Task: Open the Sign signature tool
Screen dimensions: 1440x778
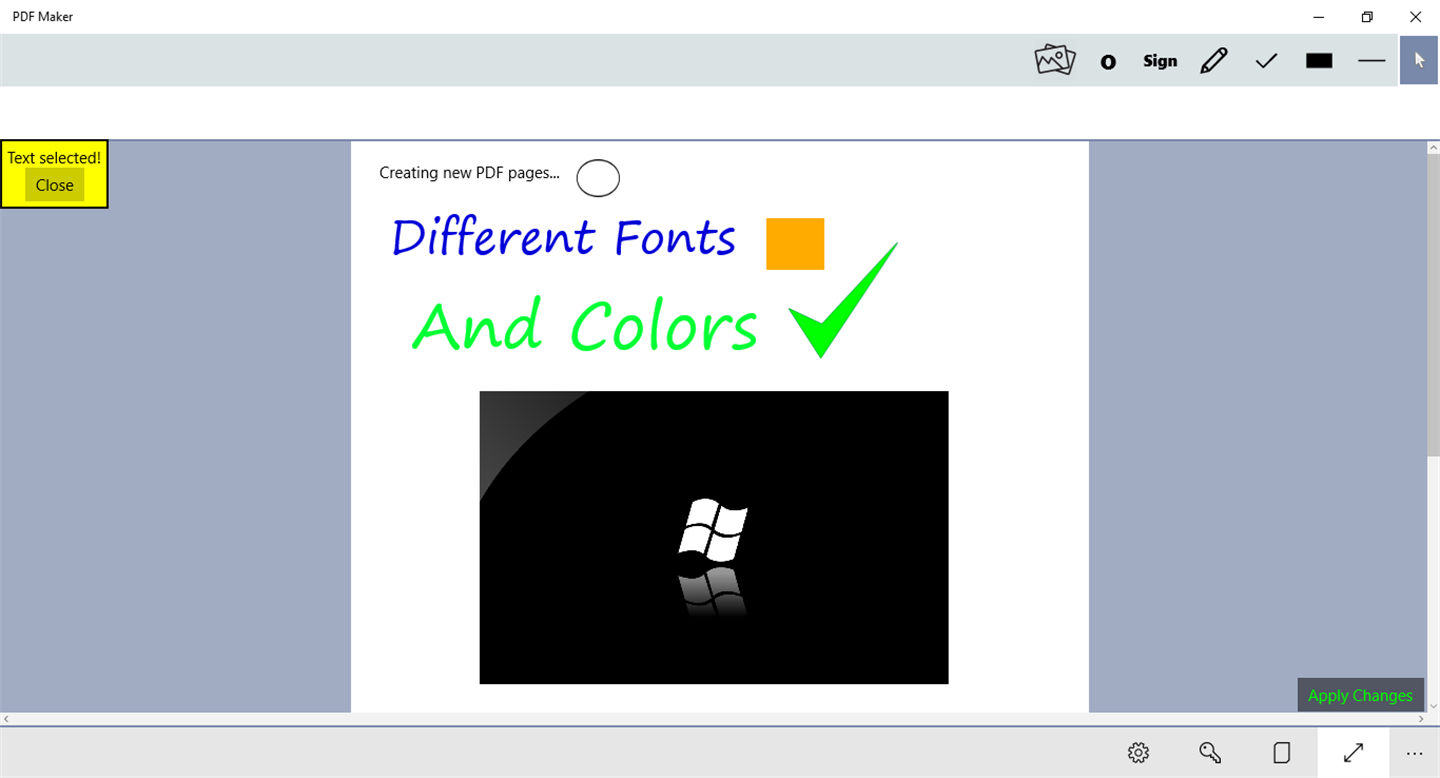Action: (1160, 61)
